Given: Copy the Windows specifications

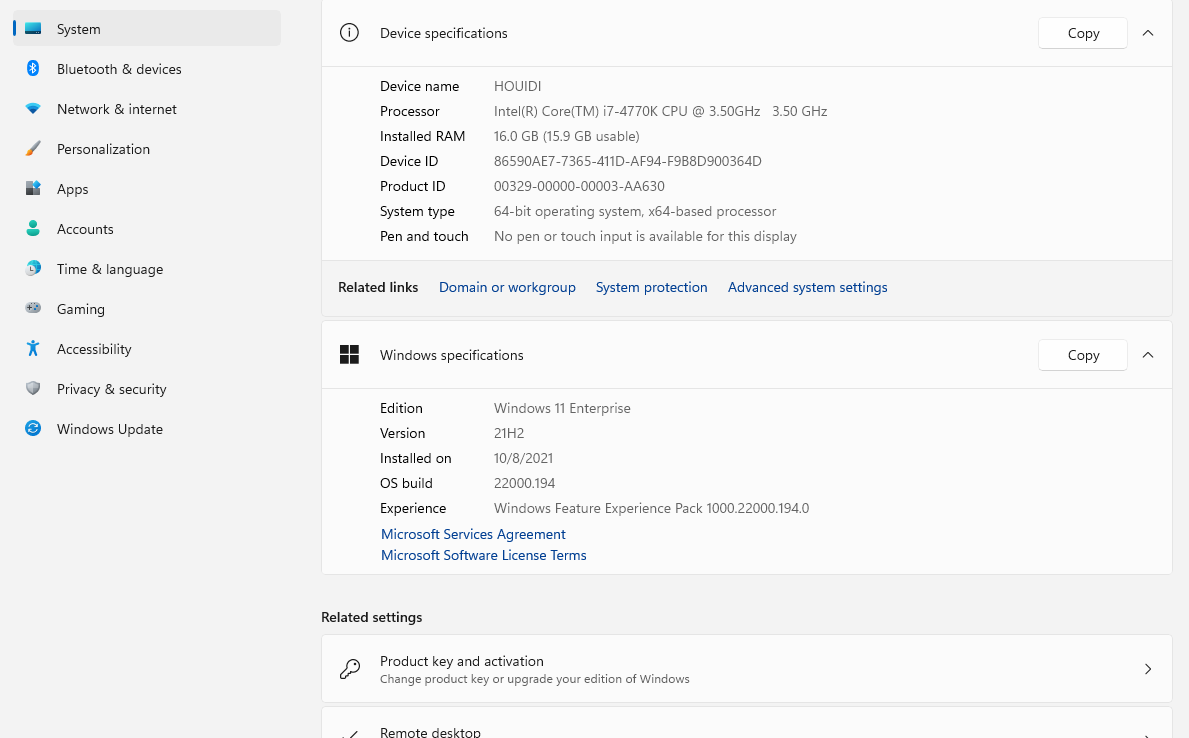Looking at the screenshot, I should coord(1082,355).
